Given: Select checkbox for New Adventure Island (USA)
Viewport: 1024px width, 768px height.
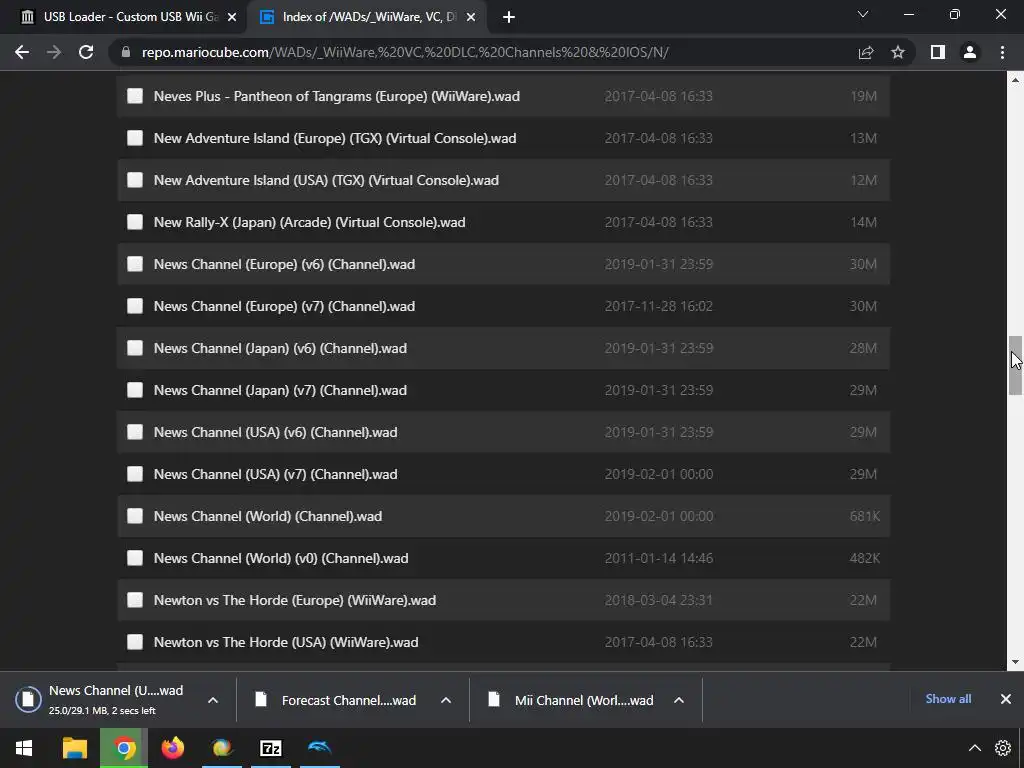Looking at the screenshot, I should coord(135,180).
